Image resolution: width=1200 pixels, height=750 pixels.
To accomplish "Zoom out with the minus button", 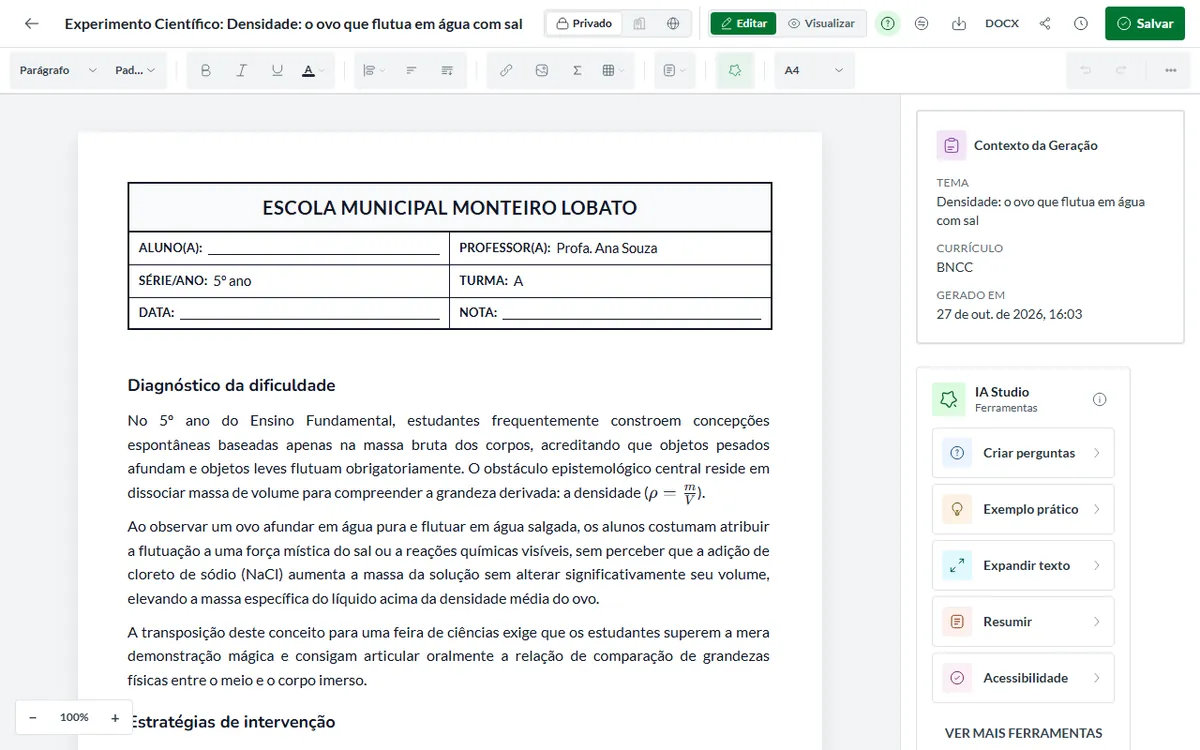I will (33, 717).
